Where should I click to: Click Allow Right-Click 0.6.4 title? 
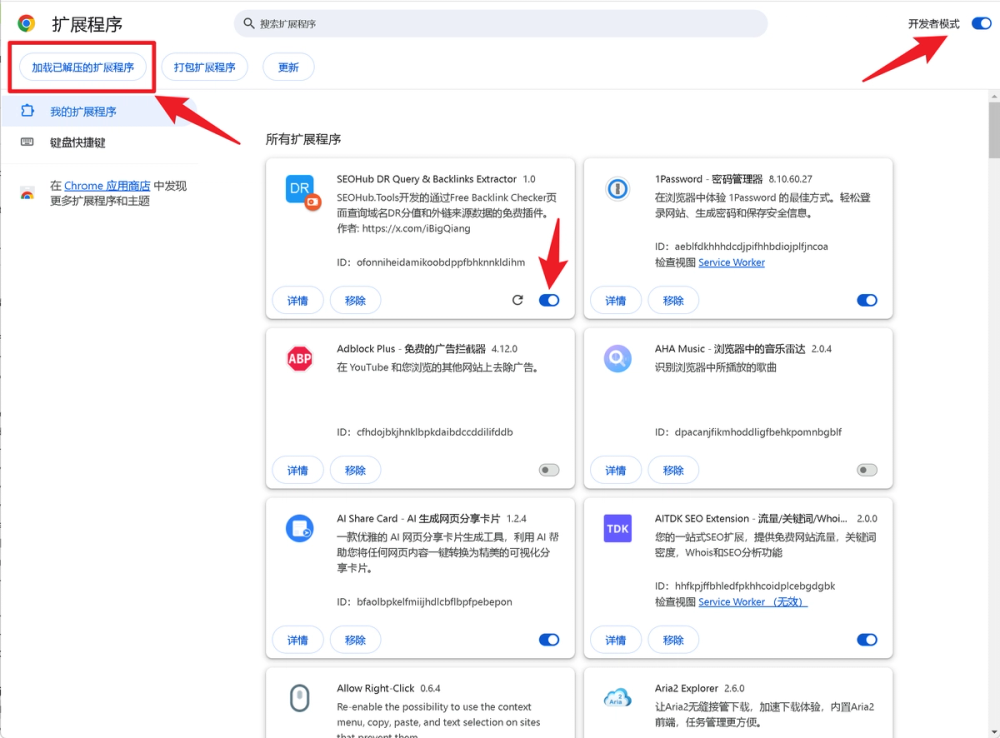point(388,688)
